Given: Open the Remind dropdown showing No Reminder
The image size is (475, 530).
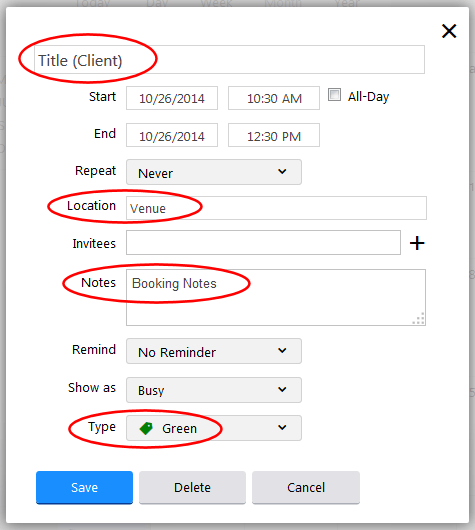Looking at the screenshot, I should click(214, 351).
